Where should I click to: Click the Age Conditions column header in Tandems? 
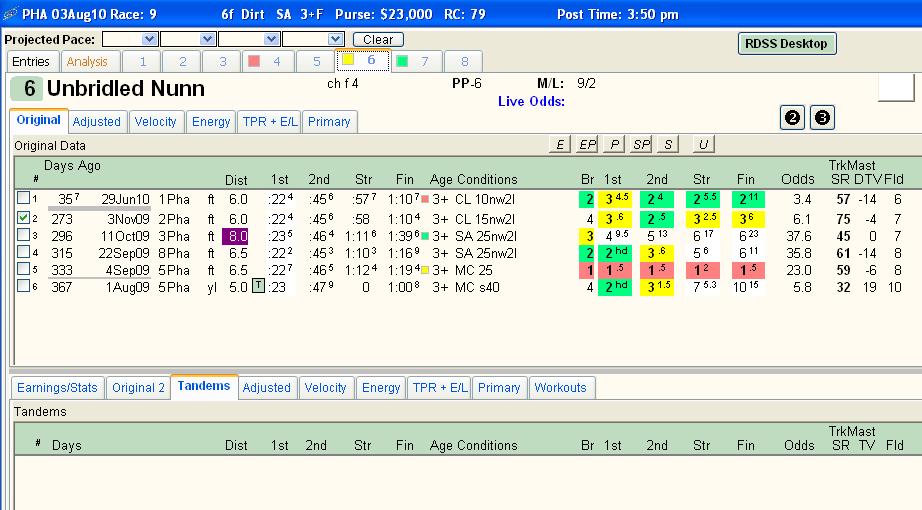click(x=473, y=446)
